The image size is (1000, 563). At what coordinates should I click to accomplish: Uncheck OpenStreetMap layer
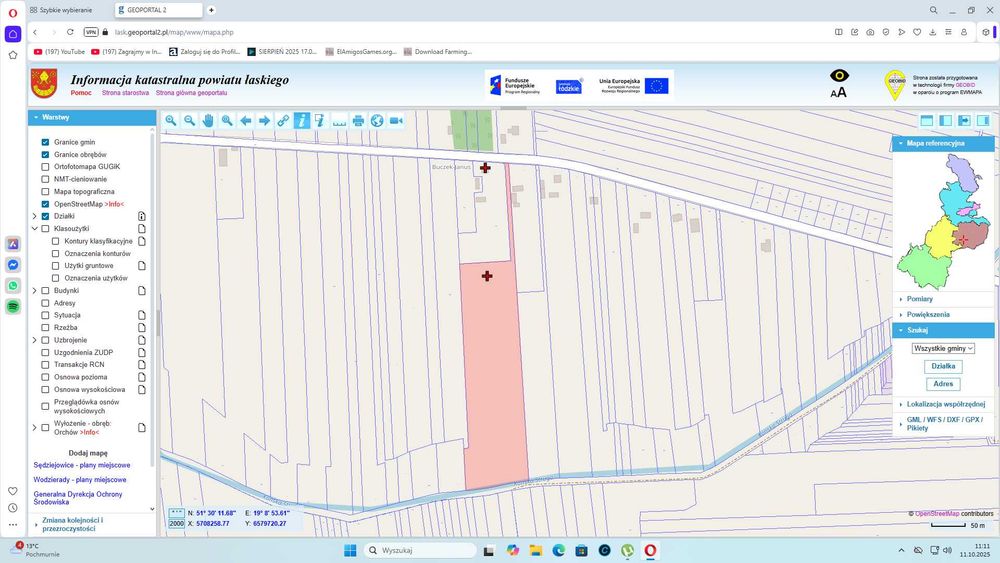tap(45, 204)
